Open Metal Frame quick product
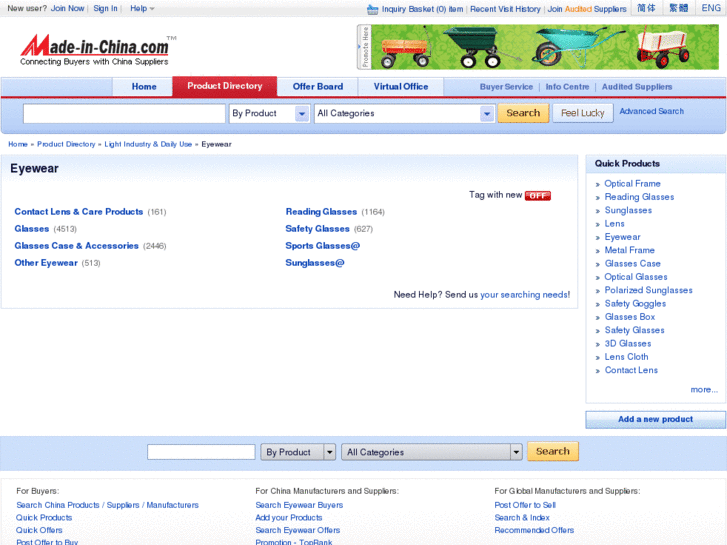Viewport: 727px width, 545px height. pyautogui.click(x=630, y=250)
